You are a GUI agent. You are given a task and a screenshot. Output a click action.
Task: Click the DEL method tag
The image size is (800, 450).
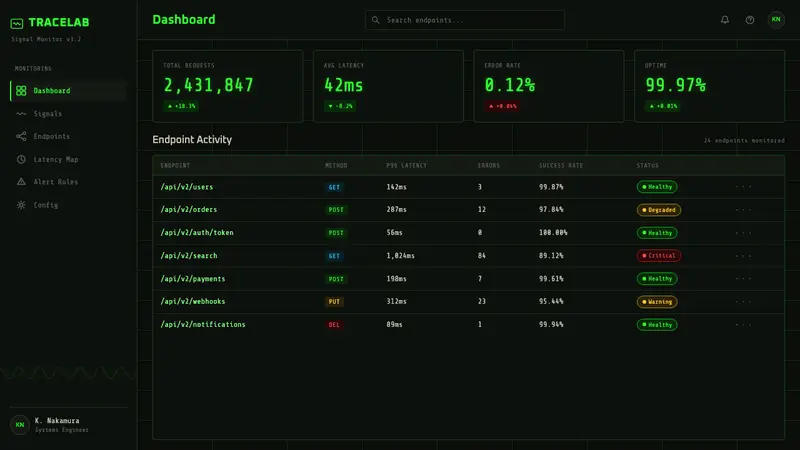tap(334, 324)
